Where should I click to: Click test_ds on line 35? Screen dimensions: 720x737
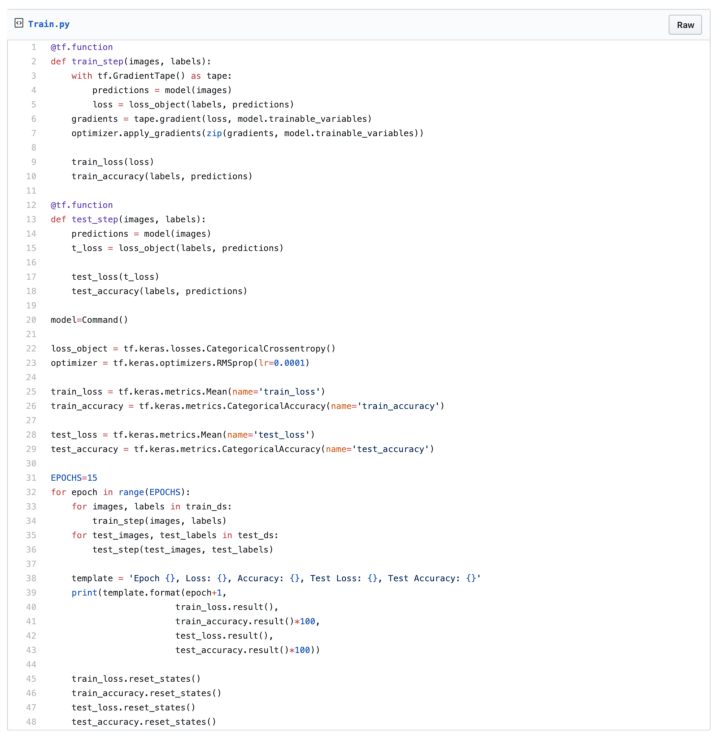pos(256,535)
